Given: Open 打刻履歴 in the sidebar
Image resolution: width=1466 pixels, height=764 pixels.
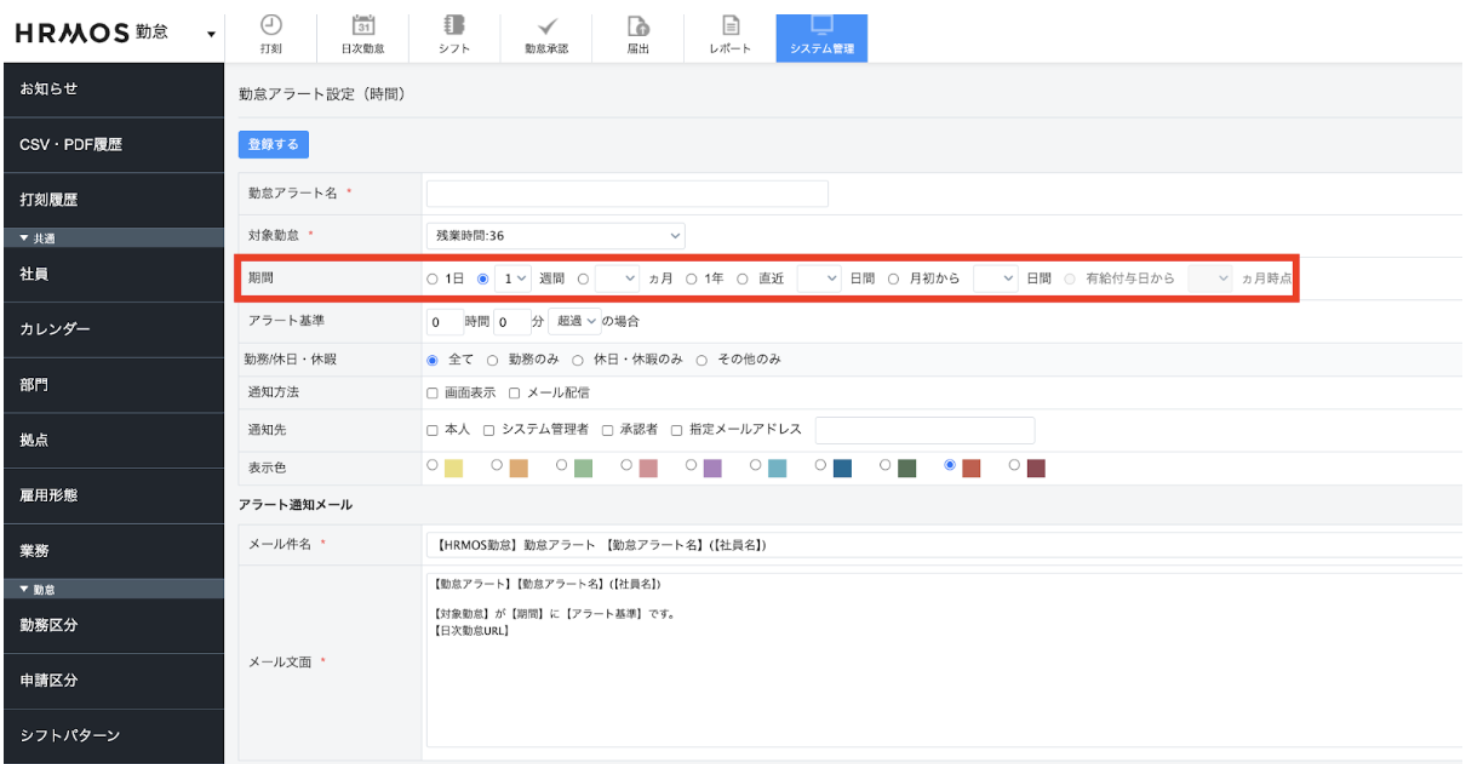Looking at the screenshot, I should click(x=114, y=200).
